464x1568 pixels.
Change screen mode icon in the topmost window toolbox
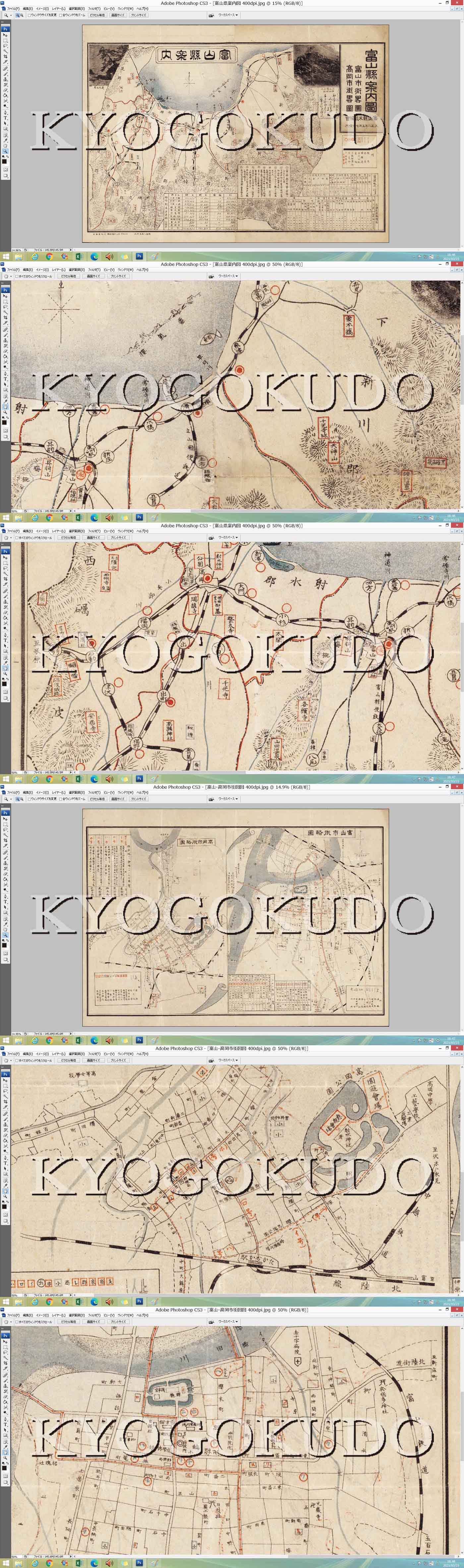click(x=6, y=176)
